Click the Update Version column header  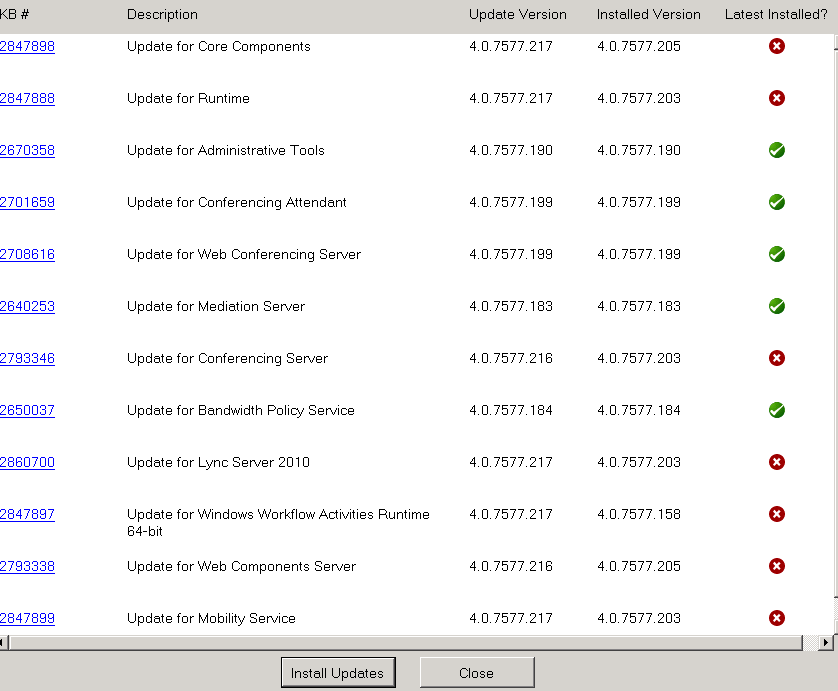point(517,14)
